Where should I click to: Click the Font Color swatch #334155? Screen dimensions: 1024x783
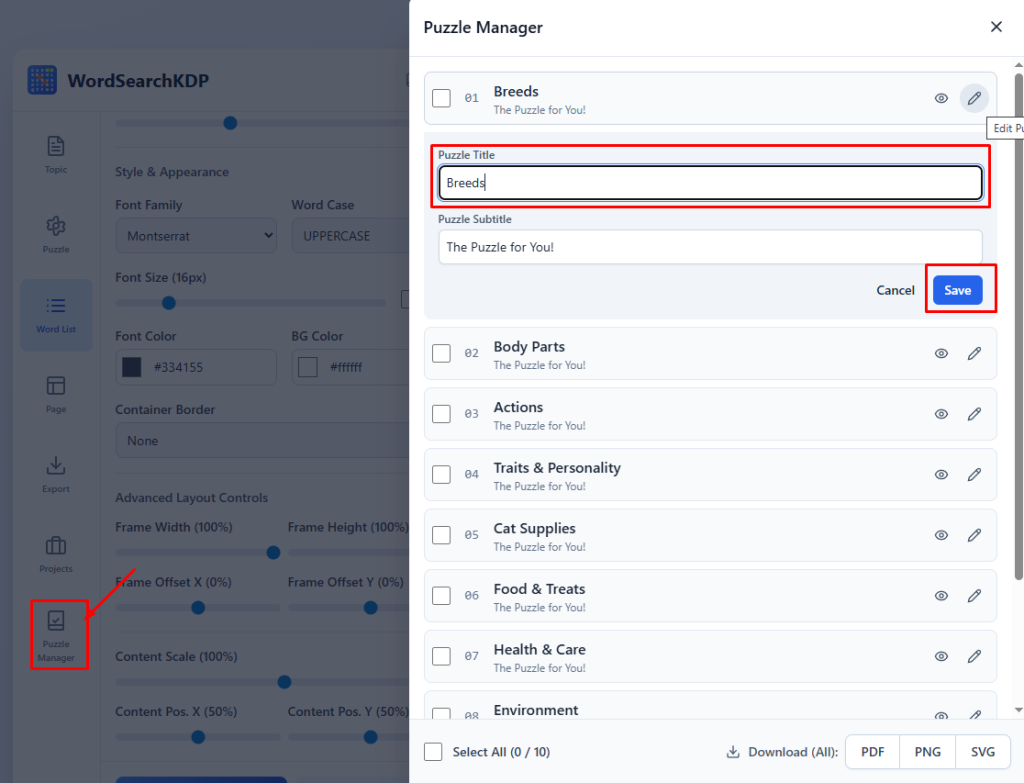point(131,367)
